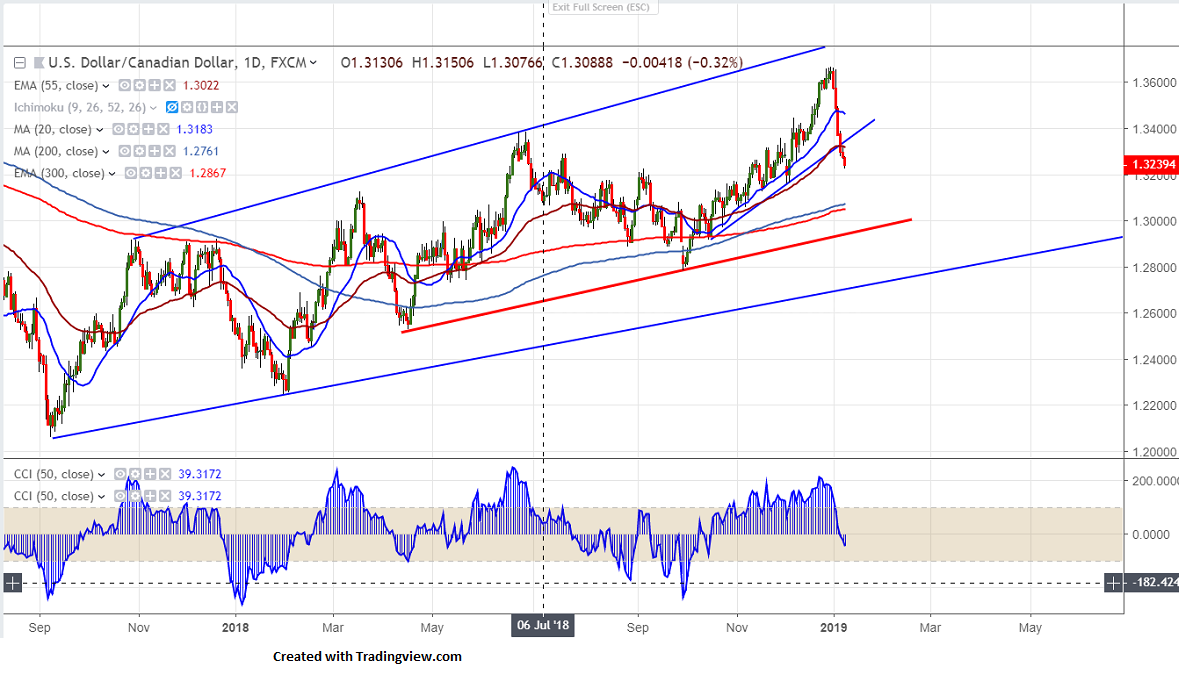
Task: Click the -182.424 CCI value label
Action: [x=1152, y=582]
